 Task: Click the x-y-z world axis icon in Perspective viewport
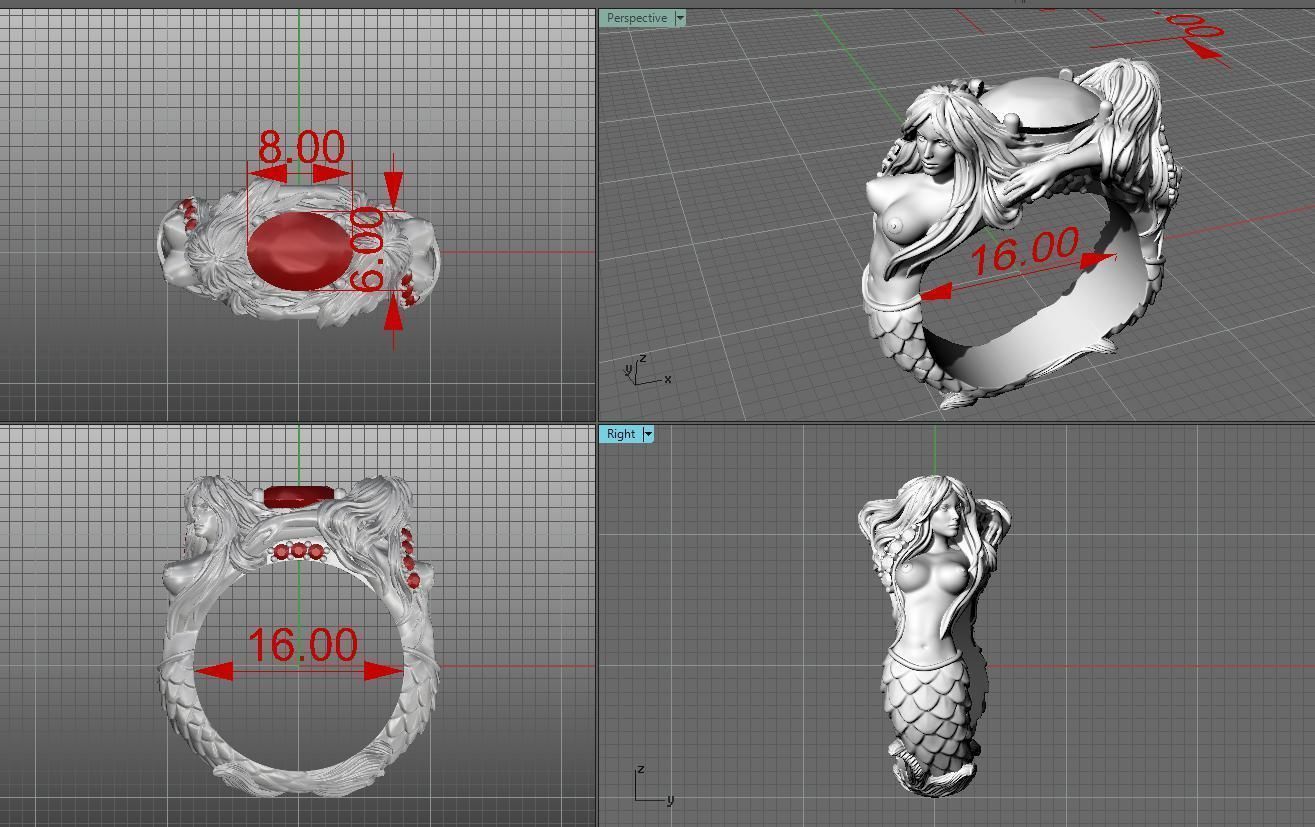click(x=646, y=371)
